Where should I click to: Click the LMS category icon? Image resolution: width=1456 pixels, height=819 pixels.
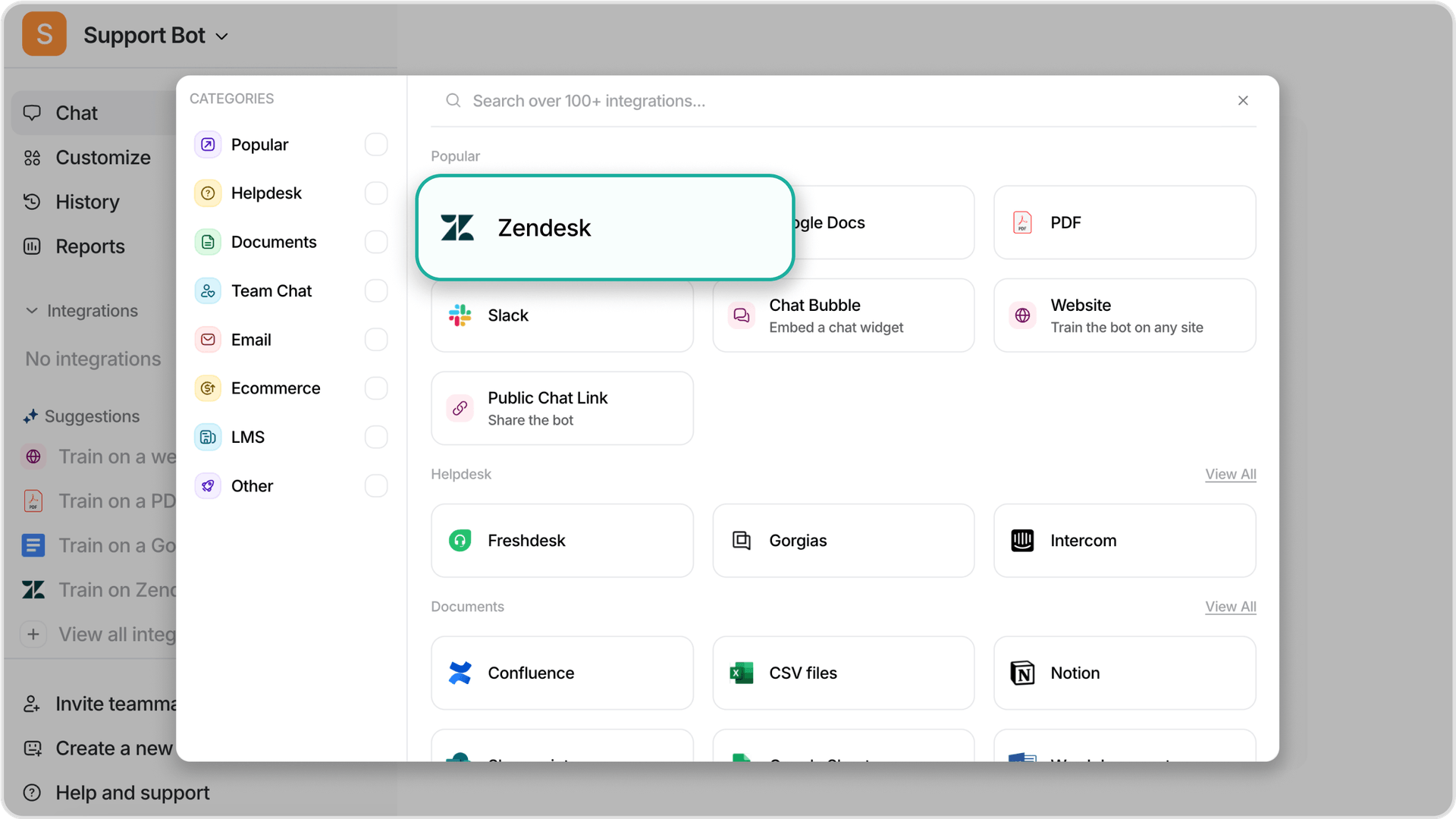pyautogui.click(x=208, y=437)
